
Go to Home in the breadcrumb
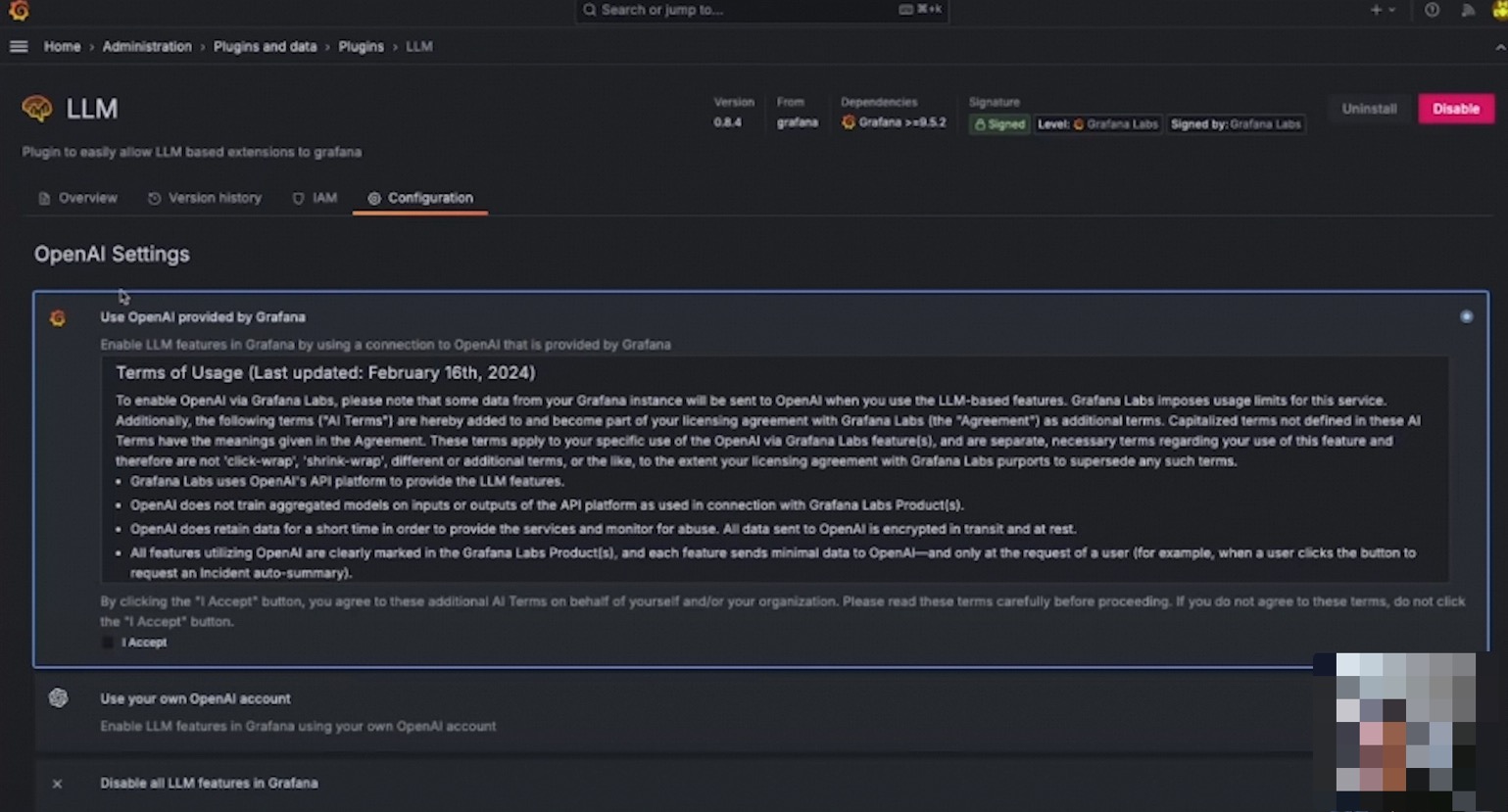(x=62, y=46)
